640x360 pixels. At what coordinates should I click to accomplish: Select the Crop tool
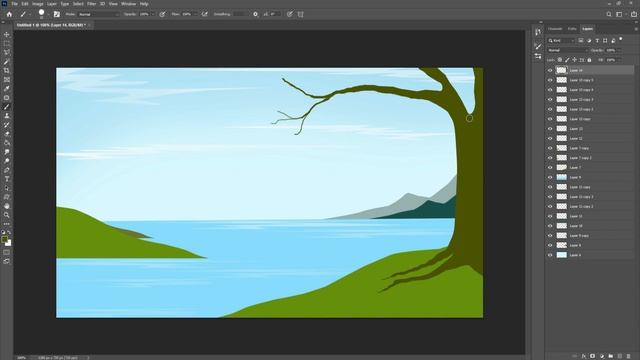7,71
